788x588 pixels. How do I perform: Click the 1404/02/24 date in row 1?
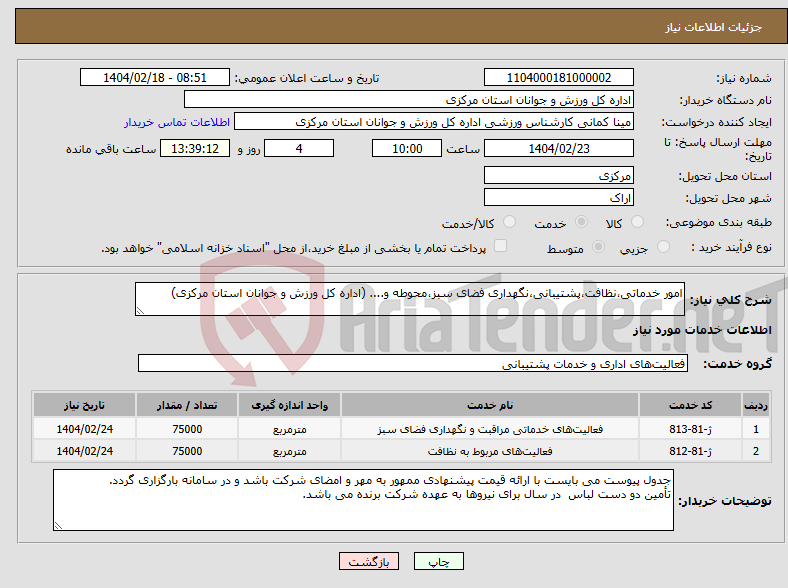click(x=84, y=429)
